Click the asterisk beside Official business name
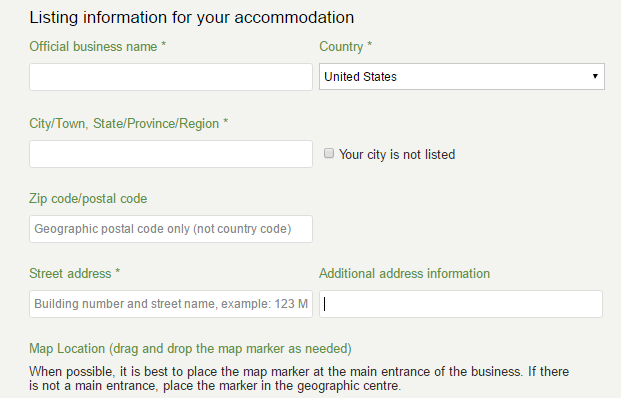 (163, 44)
